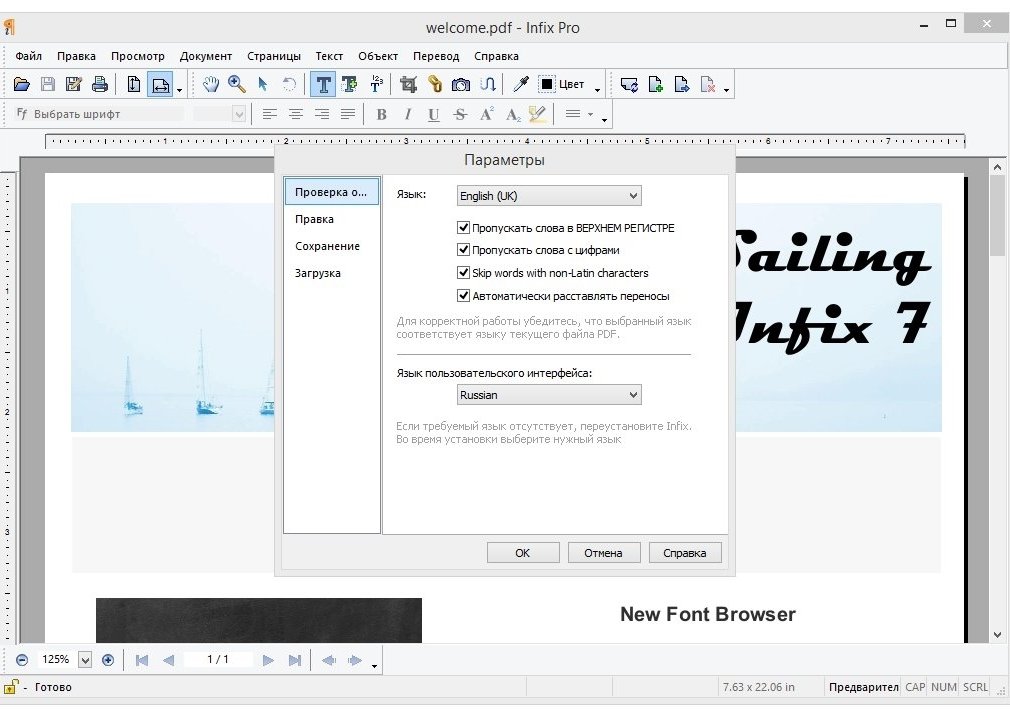Activate the Text edit T tool
This screenshot has height=724, width=1010.
pyautogui.click(x=323, y=84)
